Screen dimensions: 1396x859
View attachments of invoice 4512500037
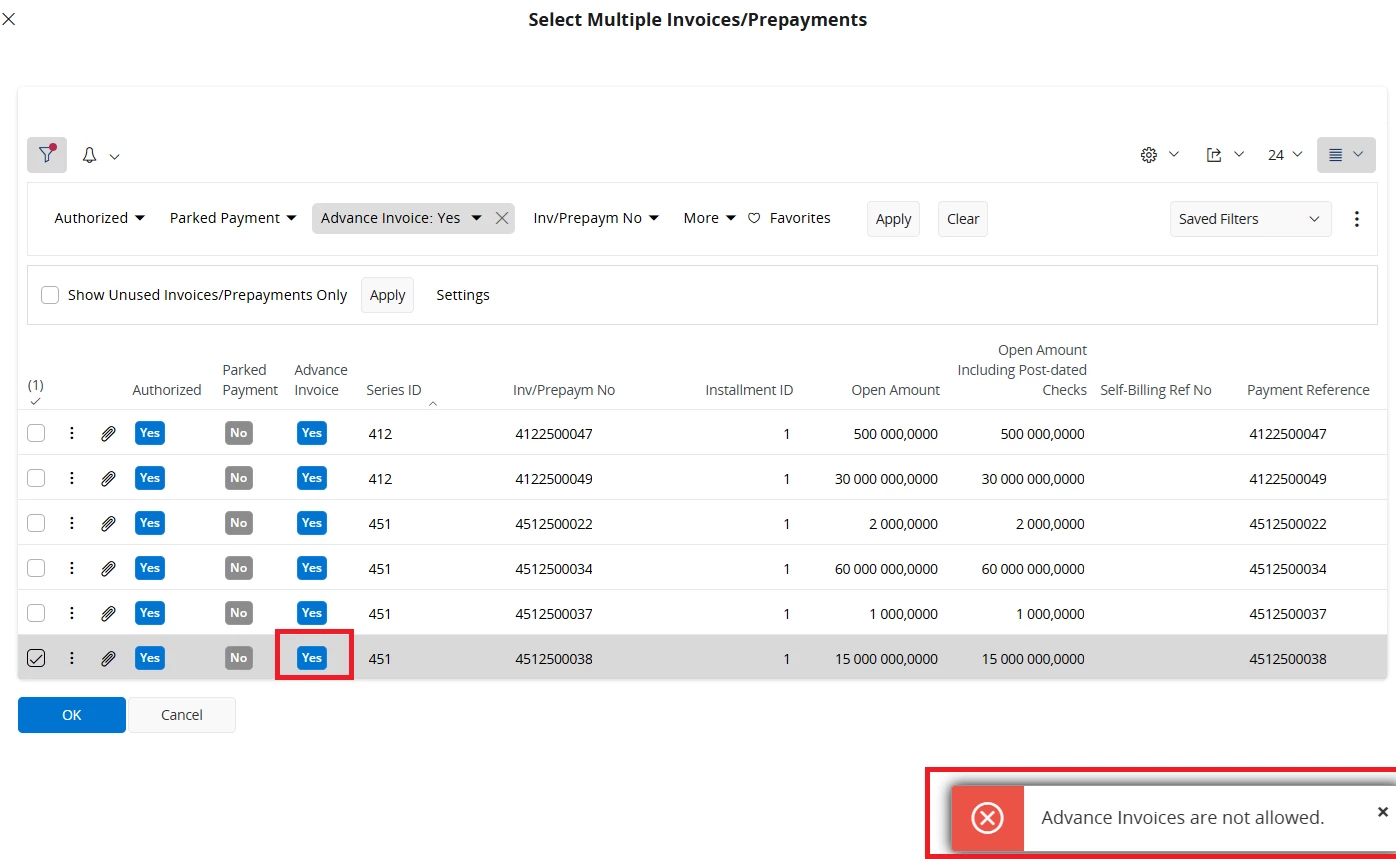click(108, 614)
